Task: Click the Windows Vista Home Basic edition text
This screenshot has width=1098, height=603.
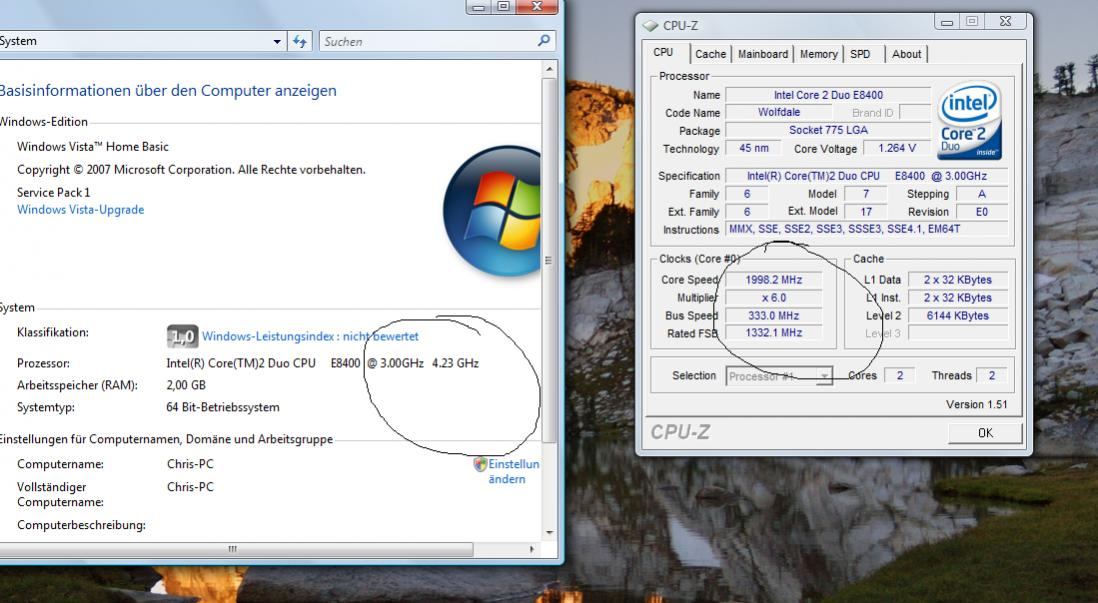Action: [x=92, y=147]
